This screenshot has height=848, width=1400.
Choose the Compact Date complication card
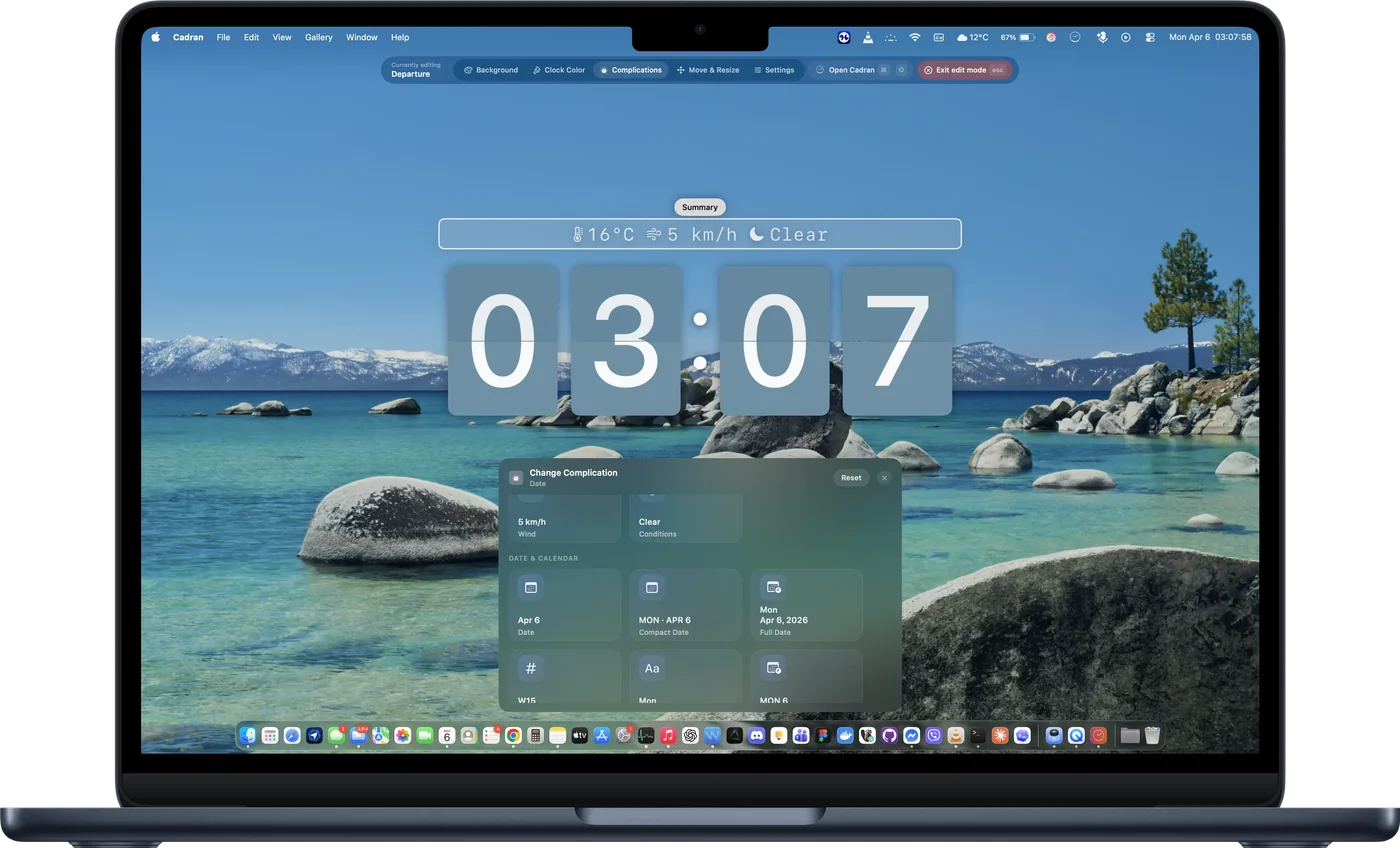(x=685, y=605)
